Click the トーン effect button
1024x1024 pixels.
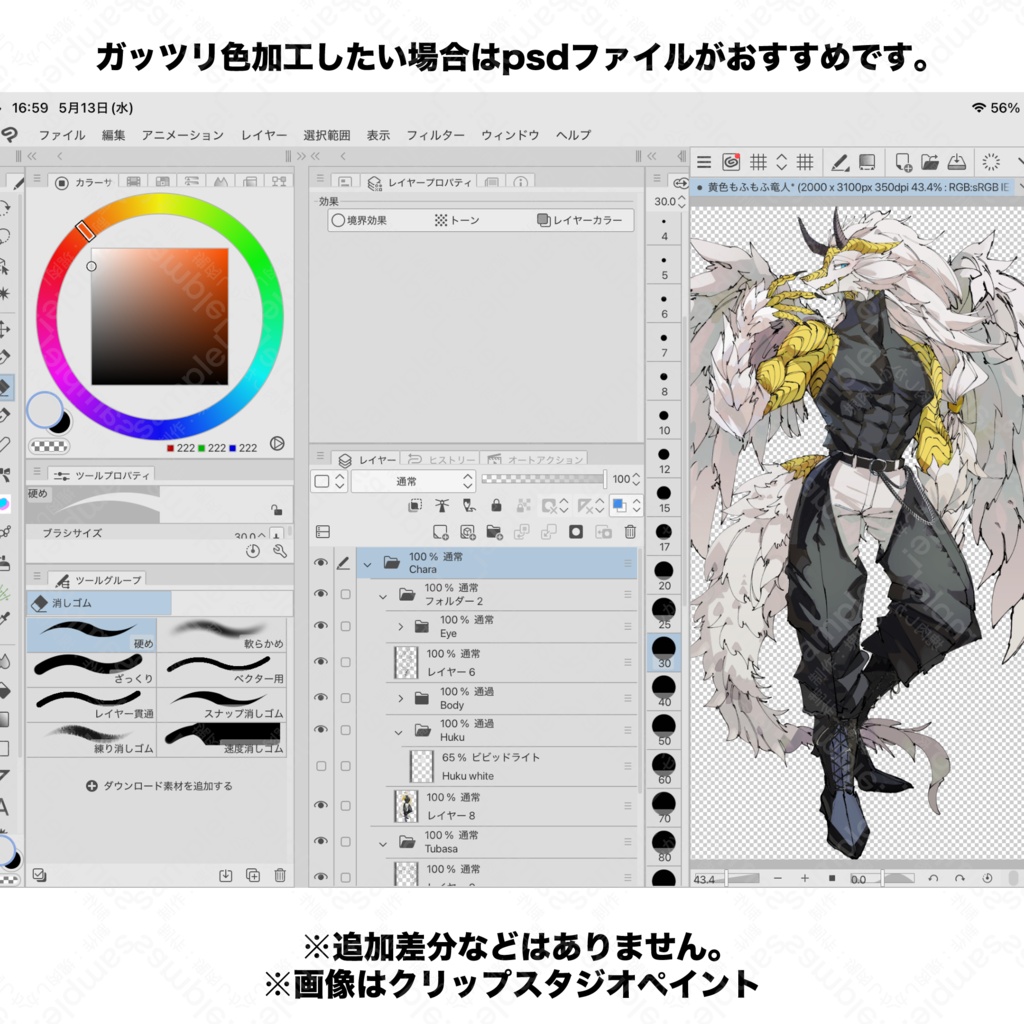[457, 221]
